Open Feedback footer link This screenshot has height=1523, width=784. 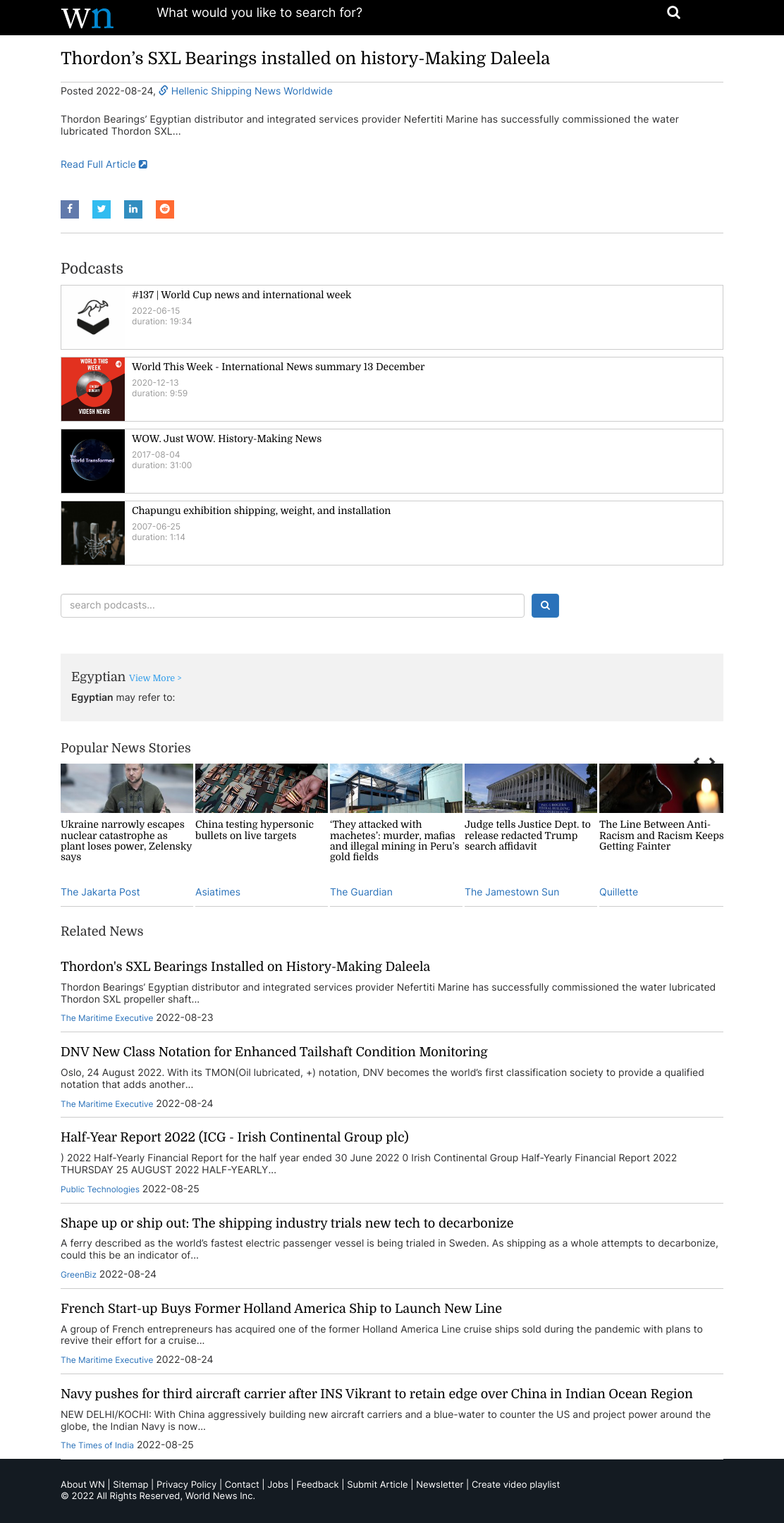[317, 1484]
